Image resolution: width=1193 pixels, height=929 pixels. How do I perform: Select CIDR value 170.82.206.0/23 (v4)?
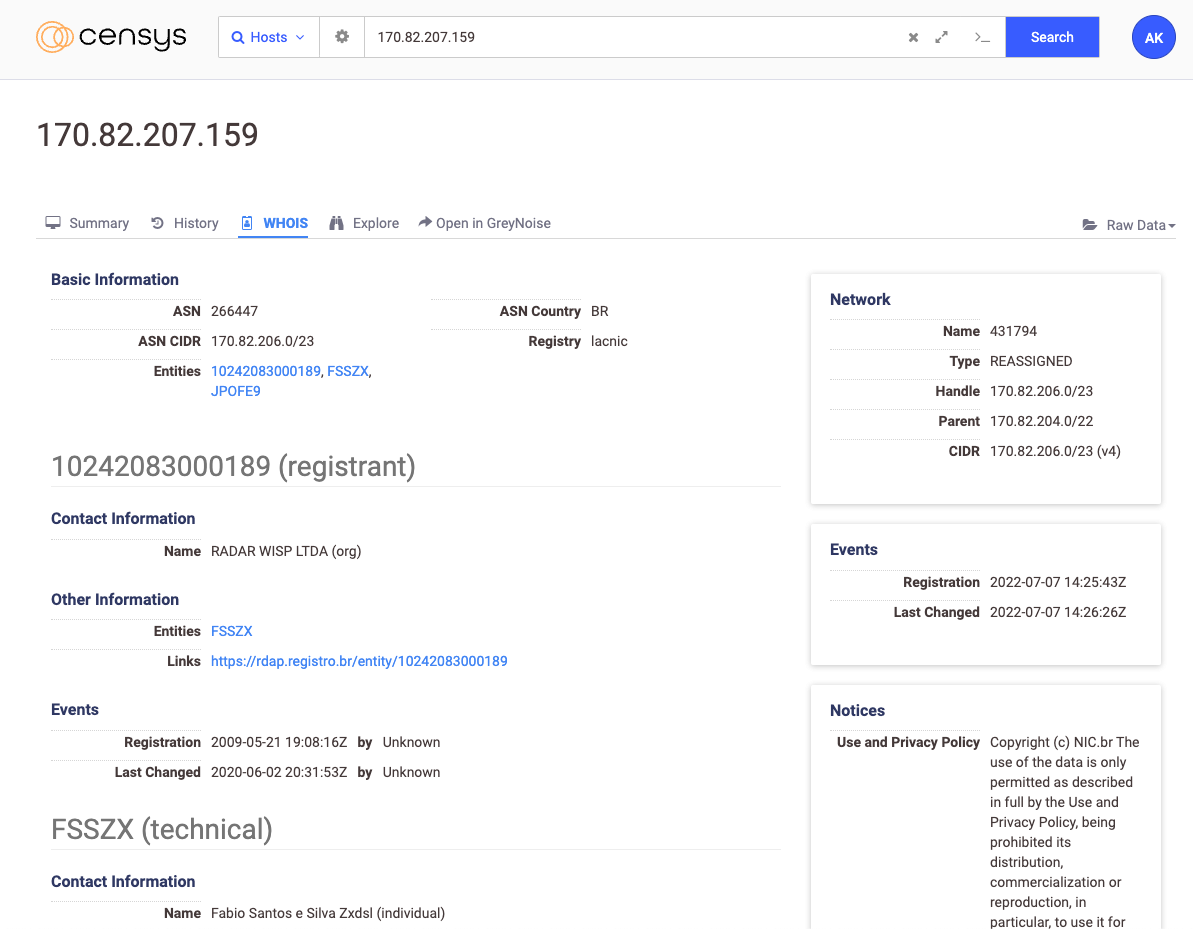click(1055, 451)
